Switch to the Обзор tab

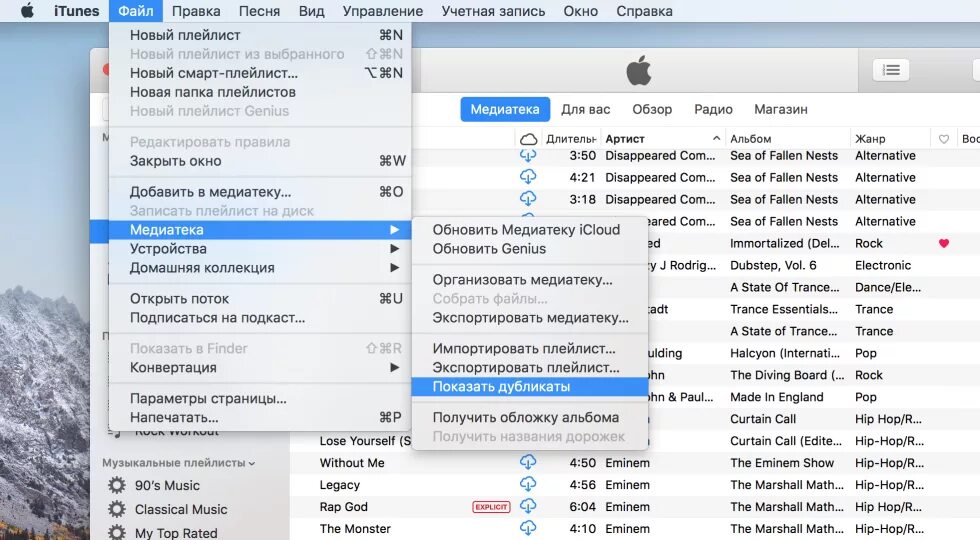coord(652,109)
